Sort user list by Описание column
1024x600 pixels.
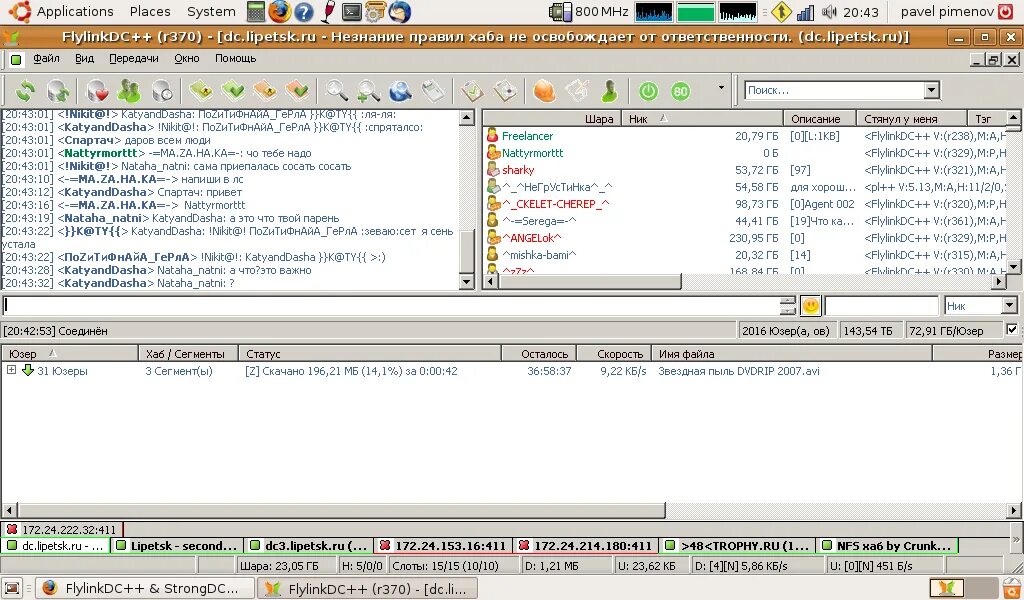click(820, 118)
